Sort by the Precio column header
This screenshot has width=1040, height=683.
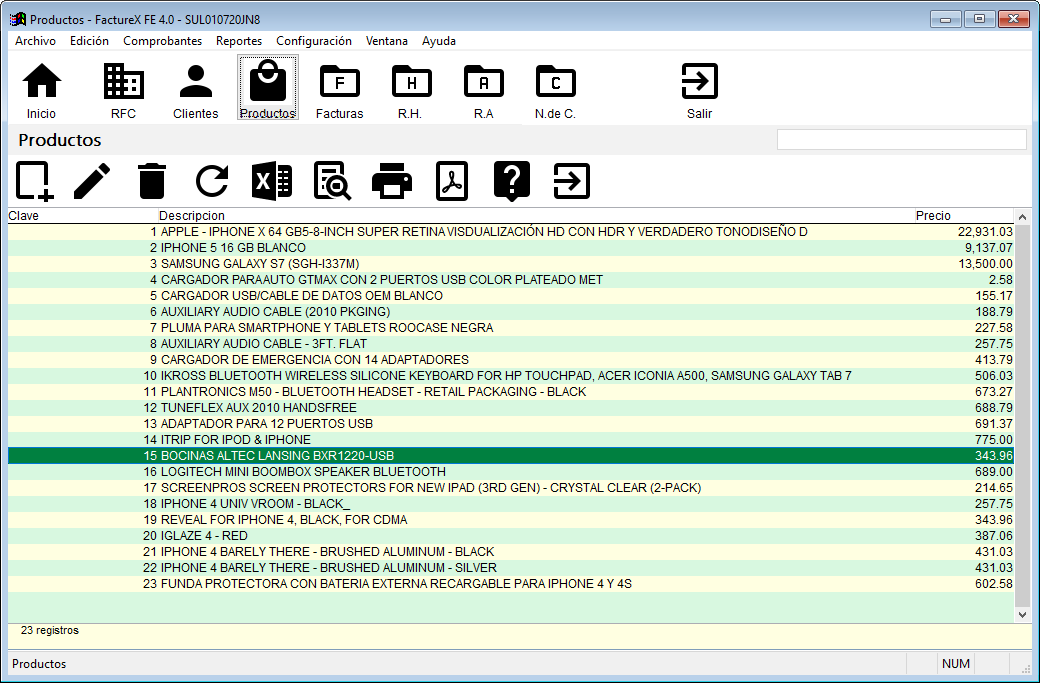[933, 216]
